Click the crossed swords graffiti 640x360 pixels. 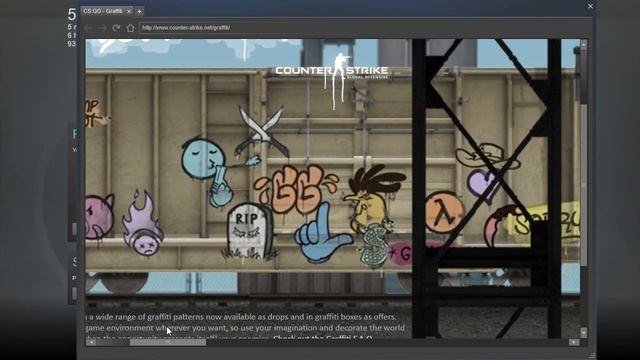(x=262, y=131)
